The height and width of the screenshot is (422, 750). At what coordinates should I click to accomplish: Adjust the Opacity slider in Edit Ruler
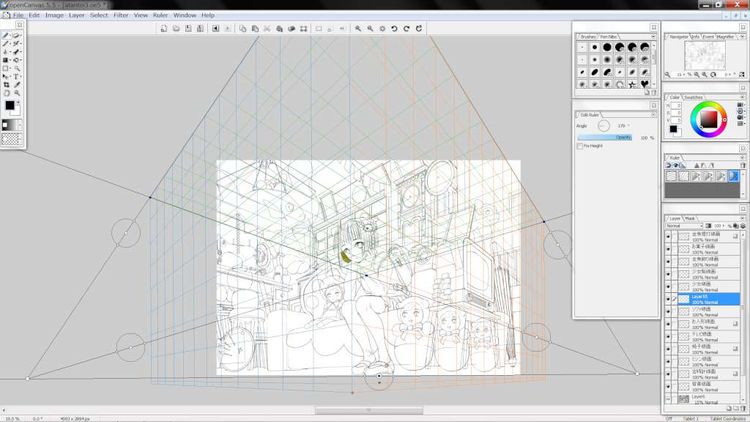tap(605, 137)
